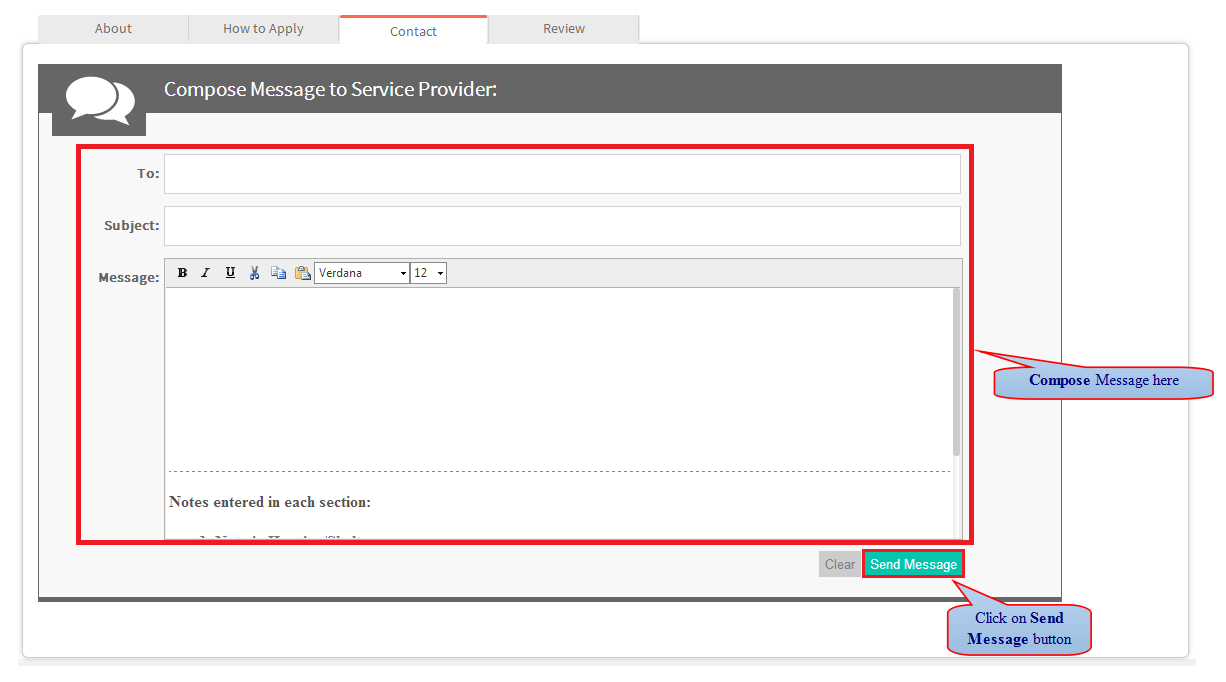
Task: Switch to the About tab
Action: click(x=113, y=29)
